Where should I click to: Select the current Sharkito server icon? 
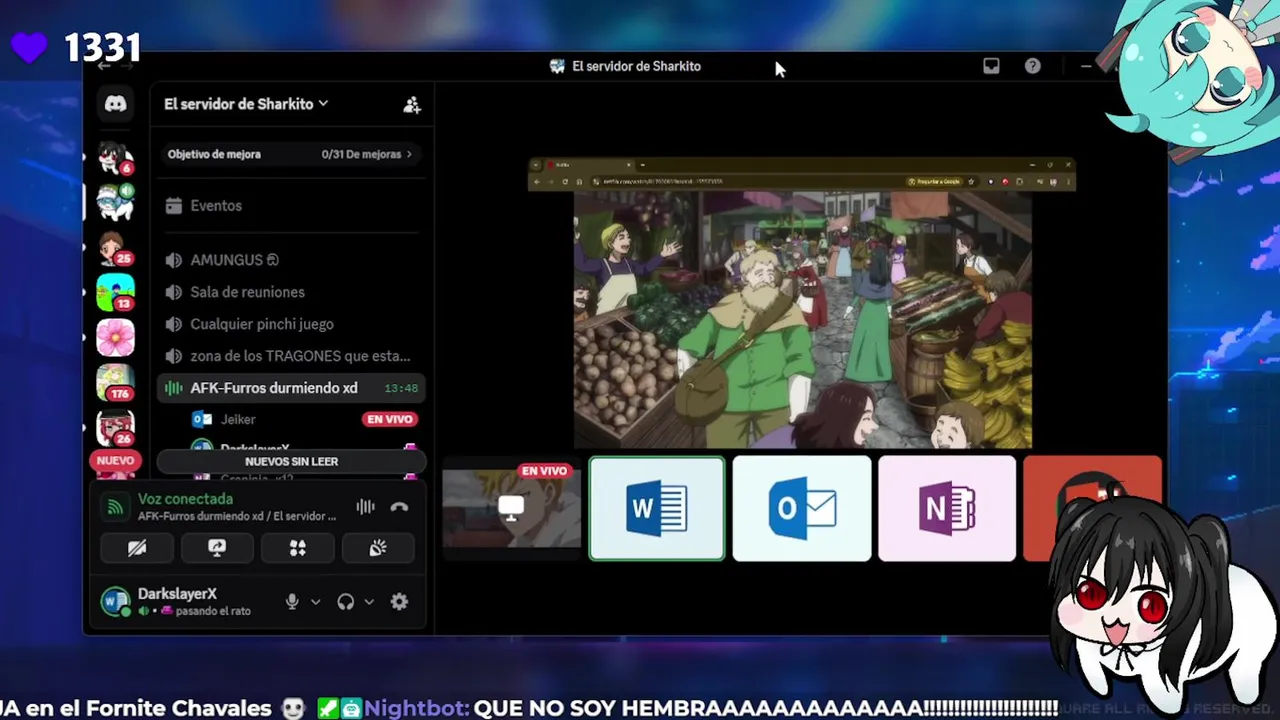coord(115,203)
